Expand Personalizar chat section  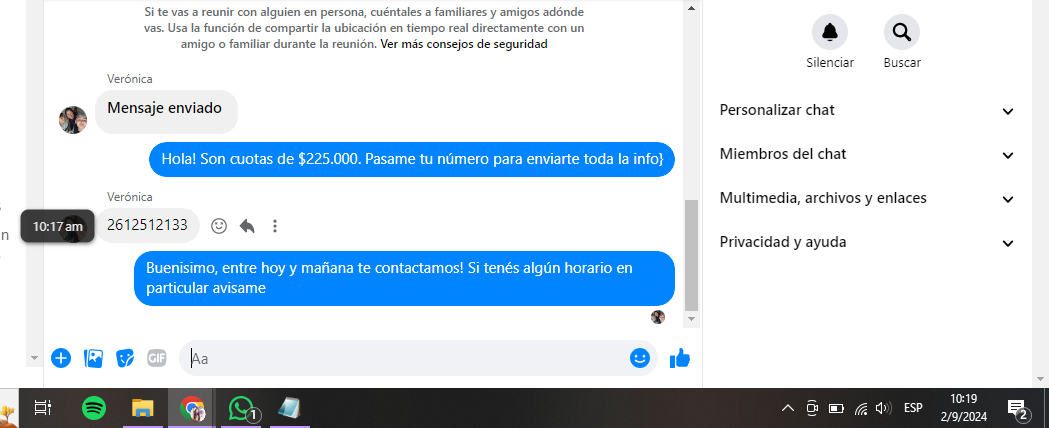point(866,110)
